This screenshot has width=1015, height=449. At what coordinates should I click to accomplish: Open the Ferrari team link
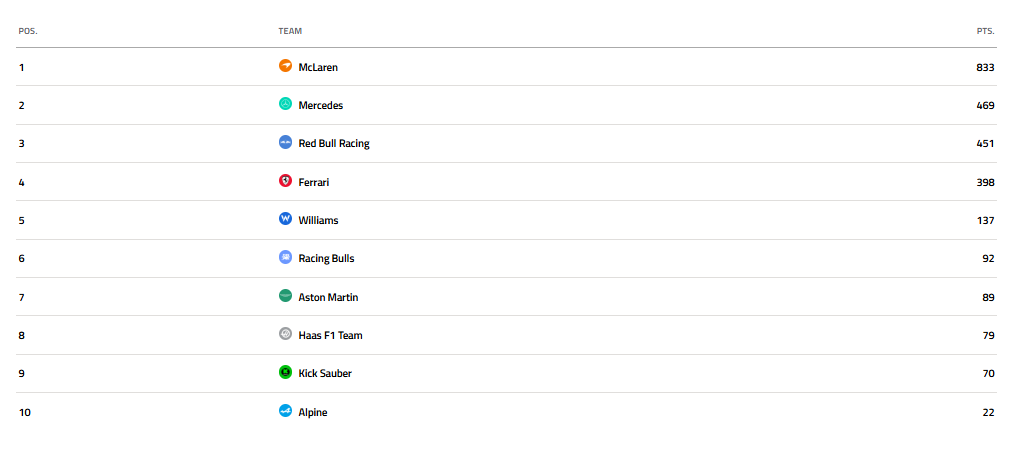(314, 182)
